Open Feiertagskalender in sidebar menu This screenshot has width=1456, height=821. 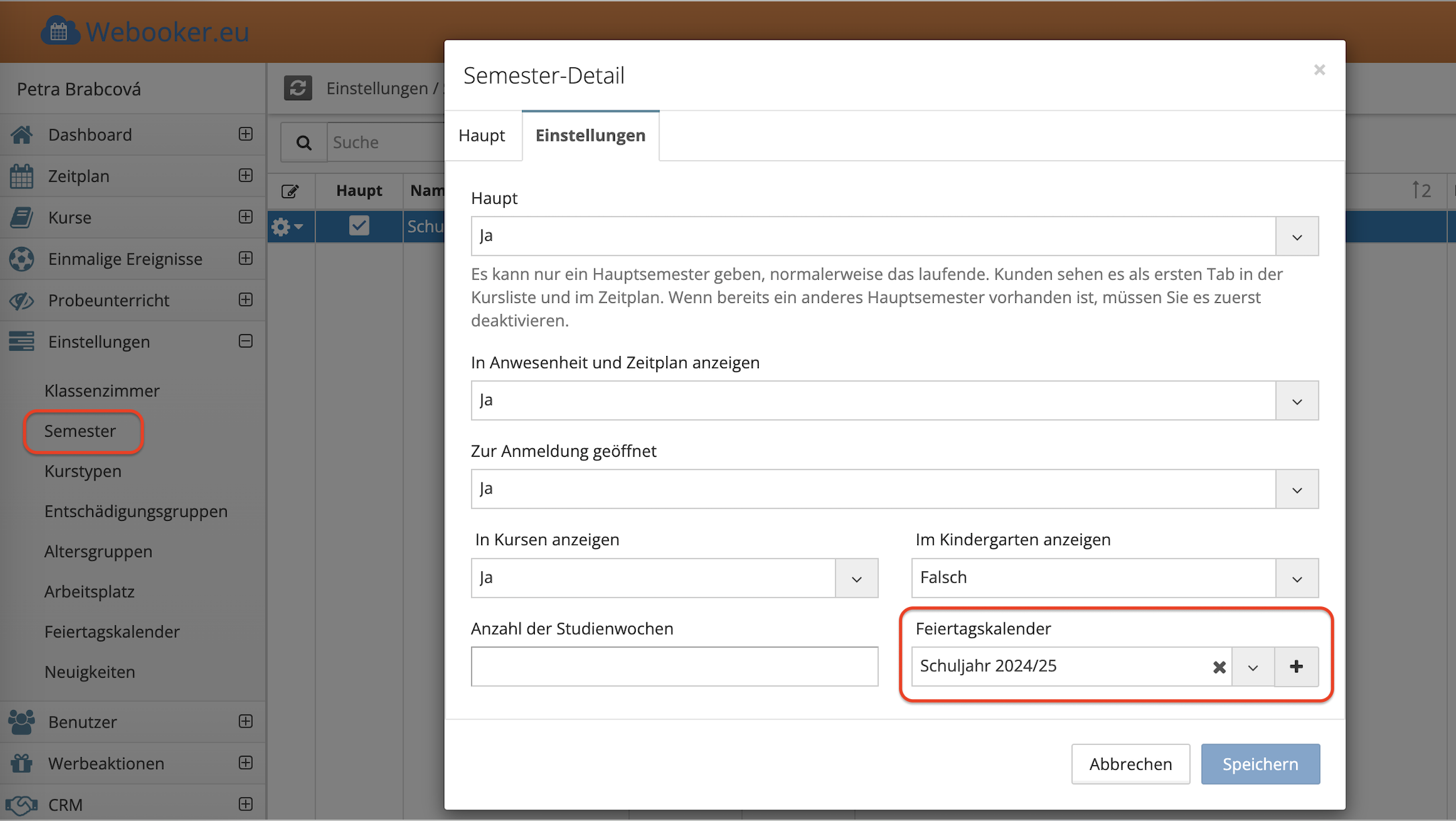(x=112, y=631)
